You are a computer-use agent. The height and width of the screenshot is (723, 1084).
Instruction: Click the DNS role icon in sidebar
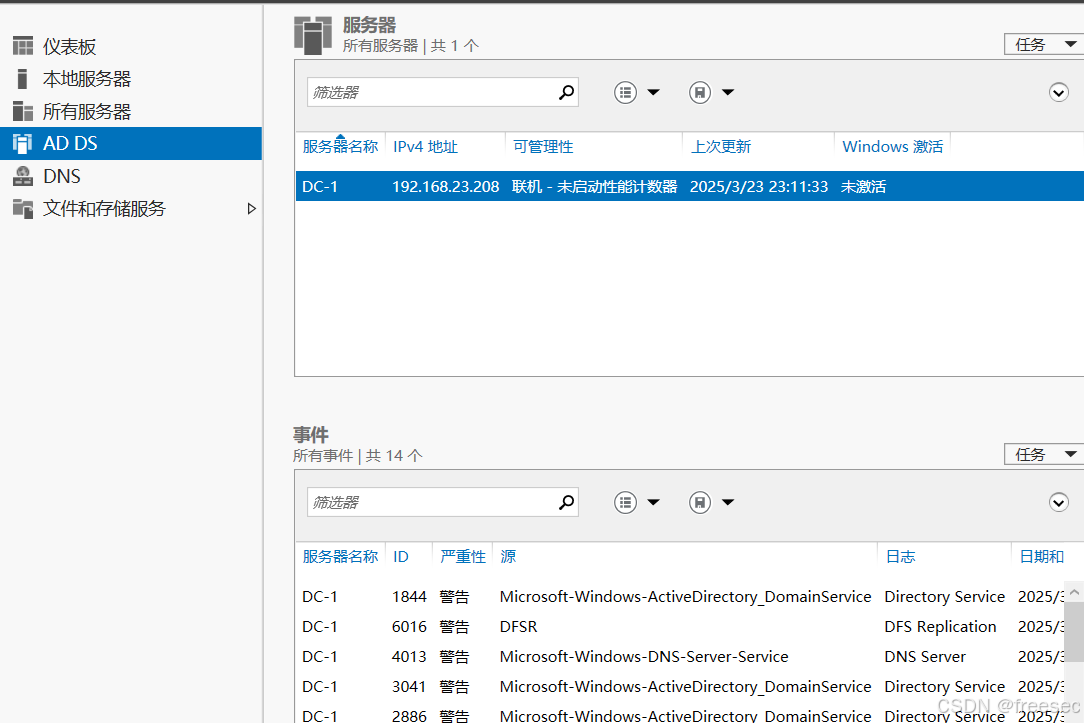(x=23, y=176)
